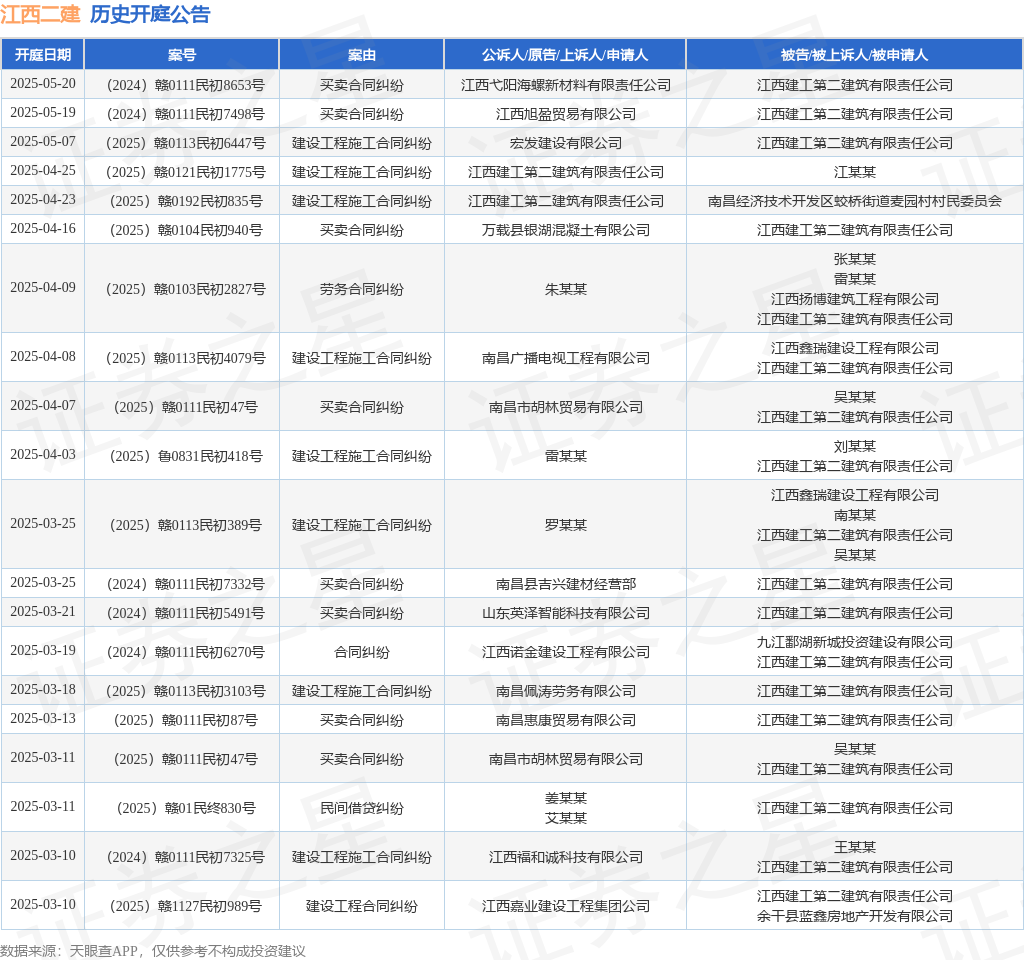1024x960 pixels.
Task: Select case number (2025)赣0103民初2827号
Action: point(185,289)
